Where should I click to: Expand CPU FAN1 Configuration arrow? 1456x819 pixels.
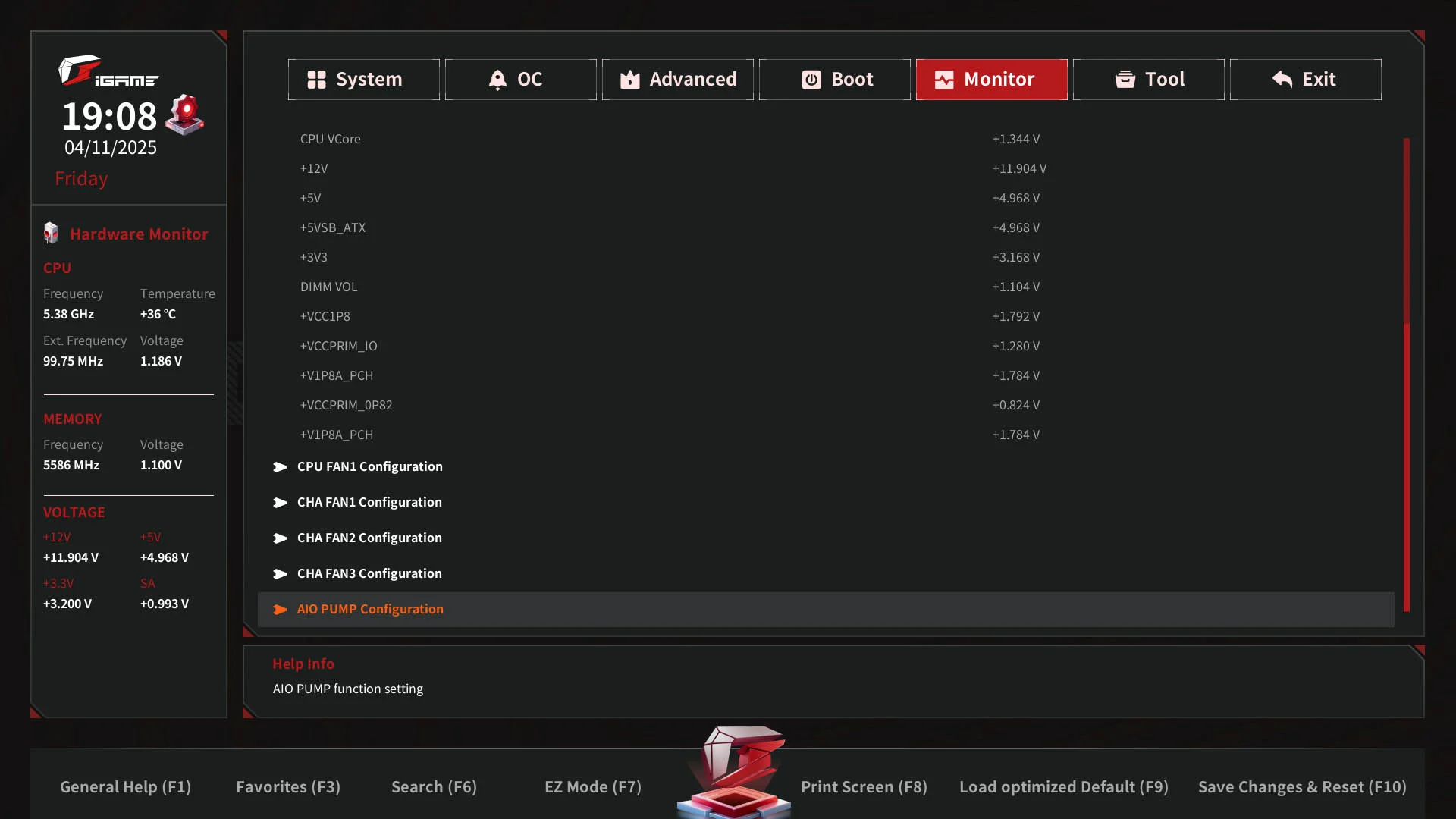(x=280, y=467)
